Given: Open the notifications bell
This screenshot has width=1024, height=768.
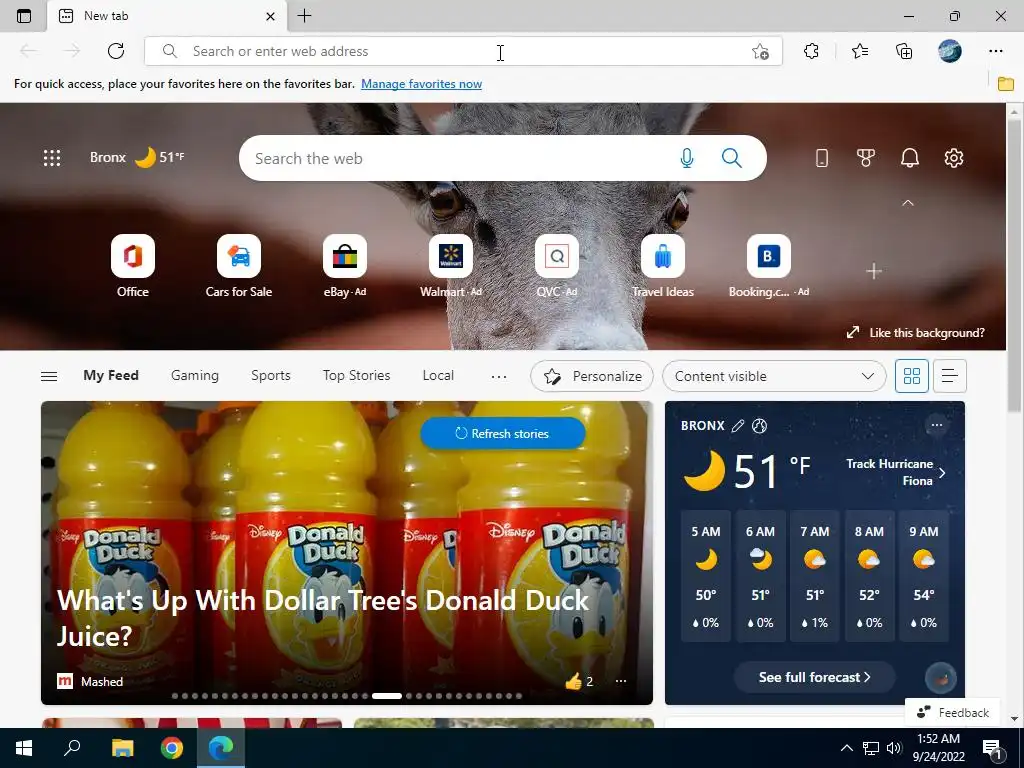Looking at the screenshot, I should coord(910,158).
